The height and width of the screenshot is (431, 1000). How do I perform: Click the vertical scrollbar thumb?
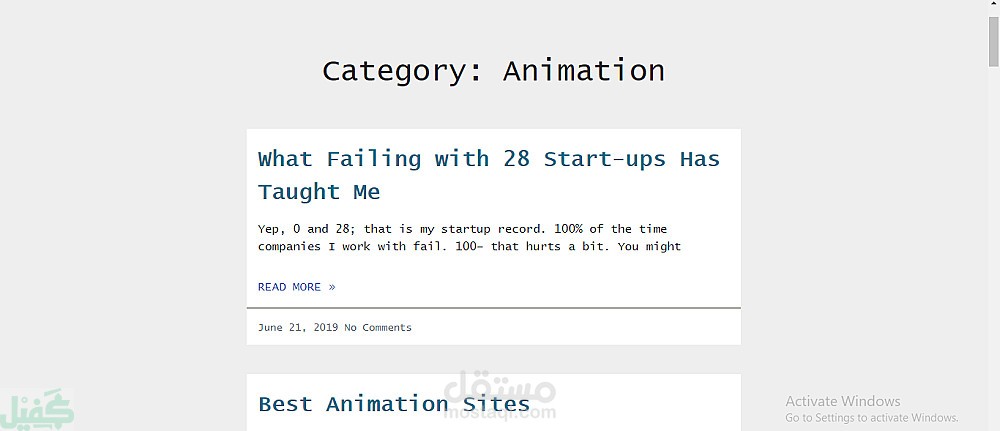(x=994, y=41)
